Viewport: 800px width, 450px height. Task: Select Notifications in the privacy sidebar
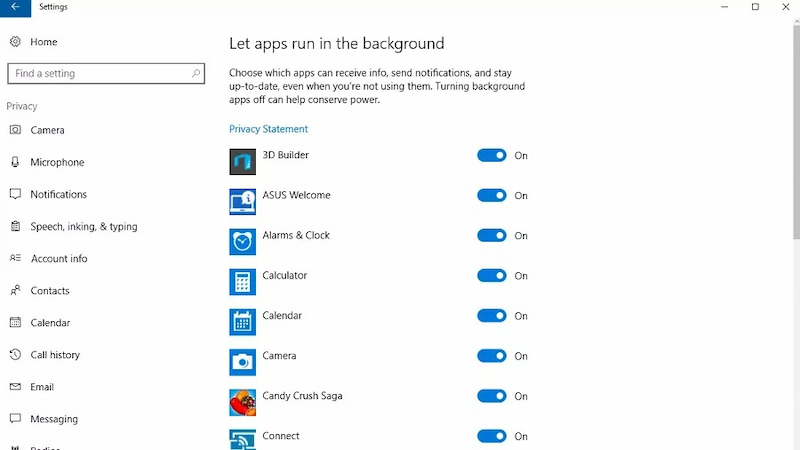[58, 194]
